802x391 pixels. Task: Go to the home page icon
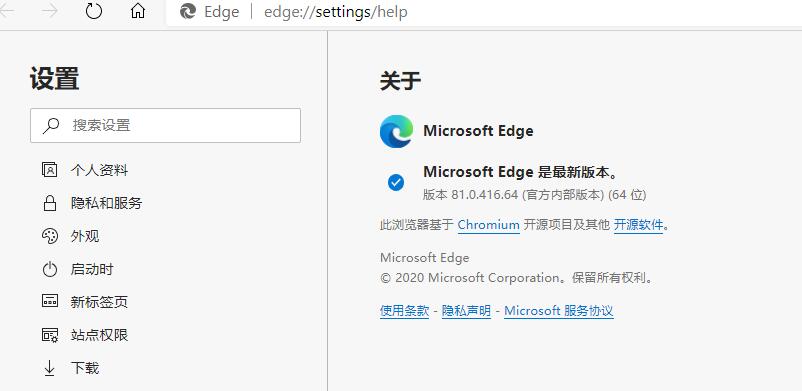point(138,11)
